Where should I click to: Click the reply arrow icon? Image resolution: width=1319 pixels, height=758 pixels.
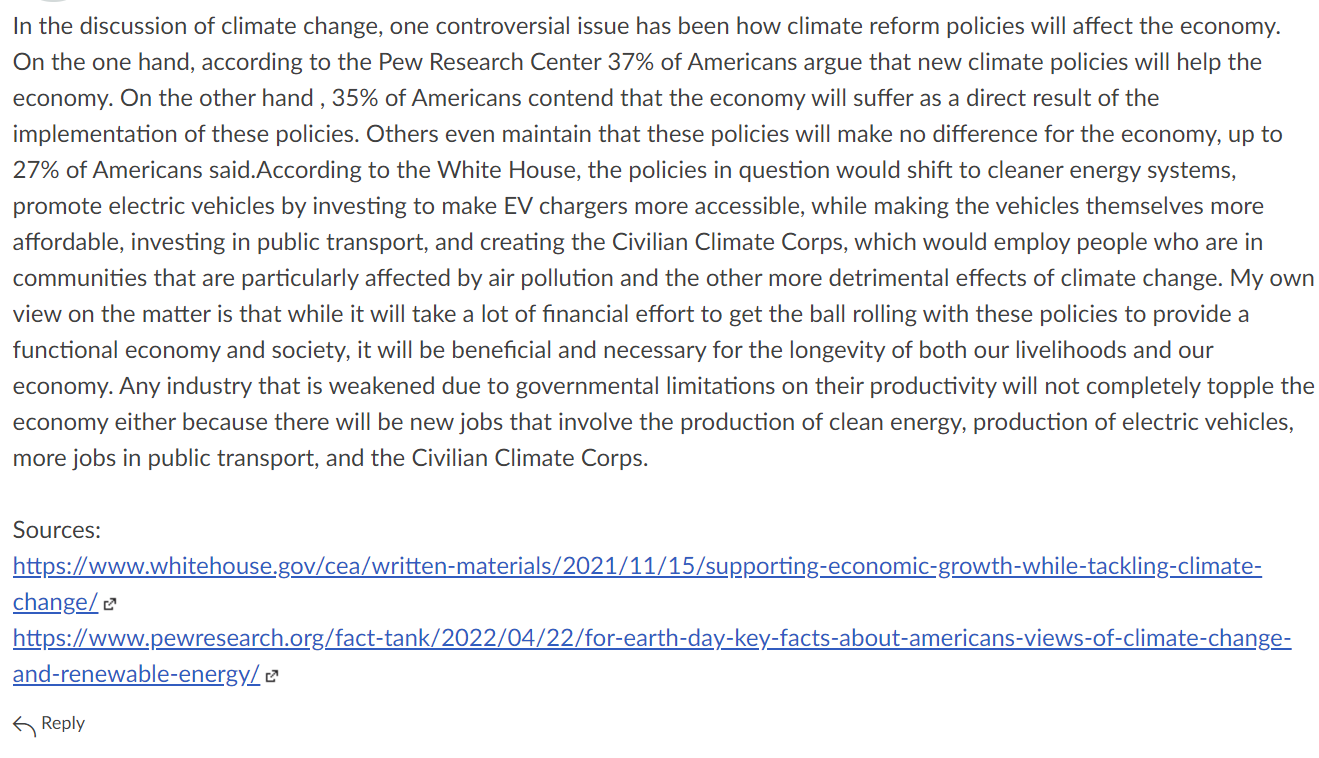(25, 724)
